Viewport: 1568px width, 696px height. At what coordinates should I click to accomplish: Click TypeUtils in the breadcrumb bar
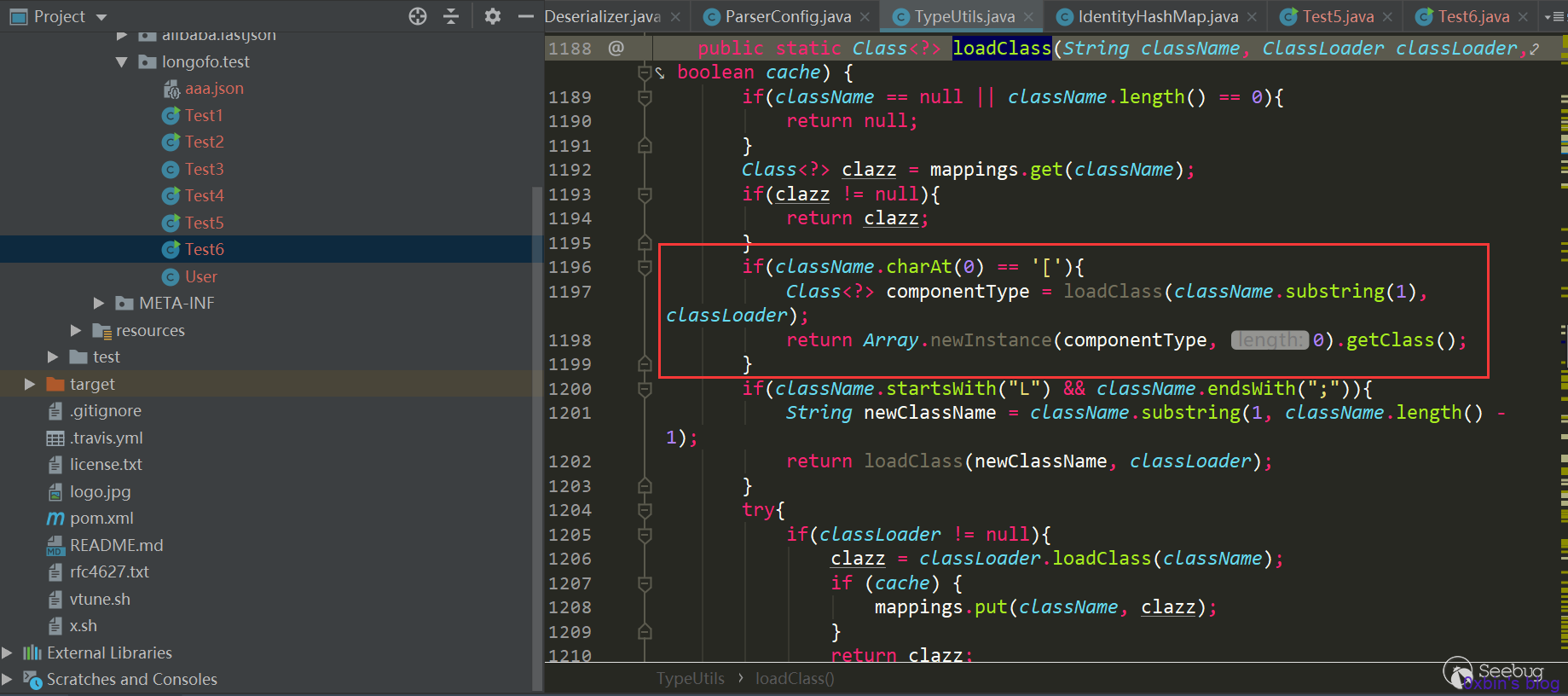691,679
